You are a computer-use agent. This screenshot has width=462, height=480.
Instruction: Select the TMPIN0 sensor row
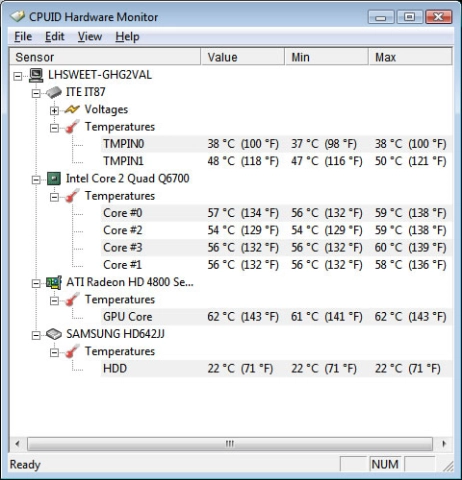click(276, 144)
